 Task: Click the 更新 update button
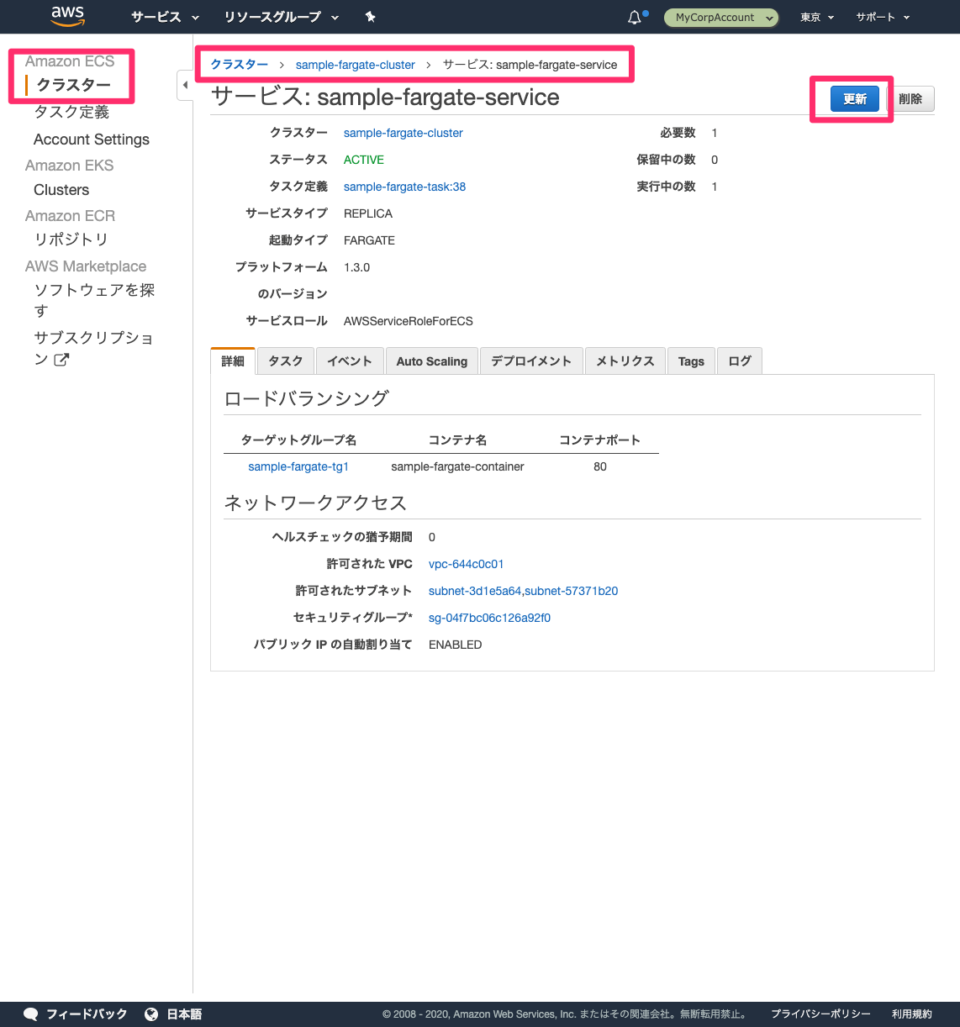click(x=854, y=97)
